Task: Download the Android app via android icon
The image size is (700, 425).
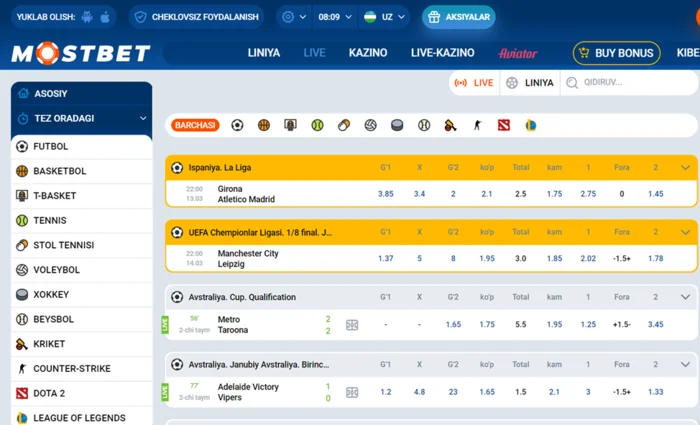Action: click(x=87, y=17)
